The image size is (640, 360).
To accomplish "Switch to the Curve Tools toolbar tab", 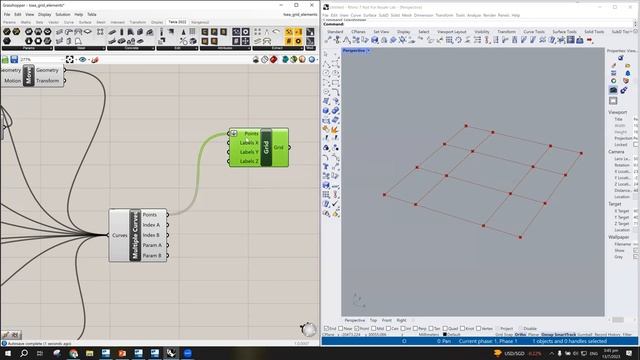I will pyautogui.click(x=534, y=31).
